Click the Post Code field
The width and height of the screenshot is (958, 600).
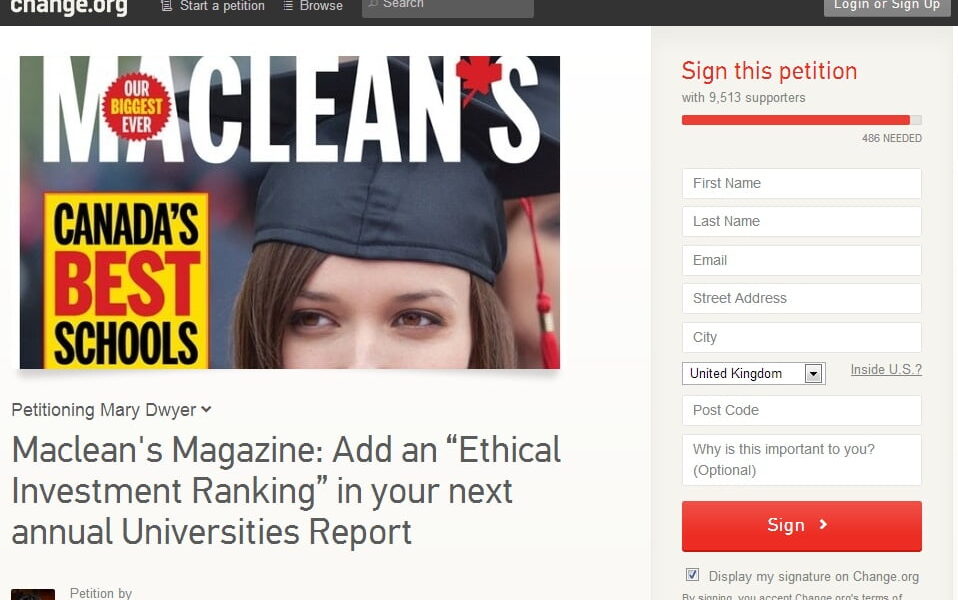pos(802,410)
